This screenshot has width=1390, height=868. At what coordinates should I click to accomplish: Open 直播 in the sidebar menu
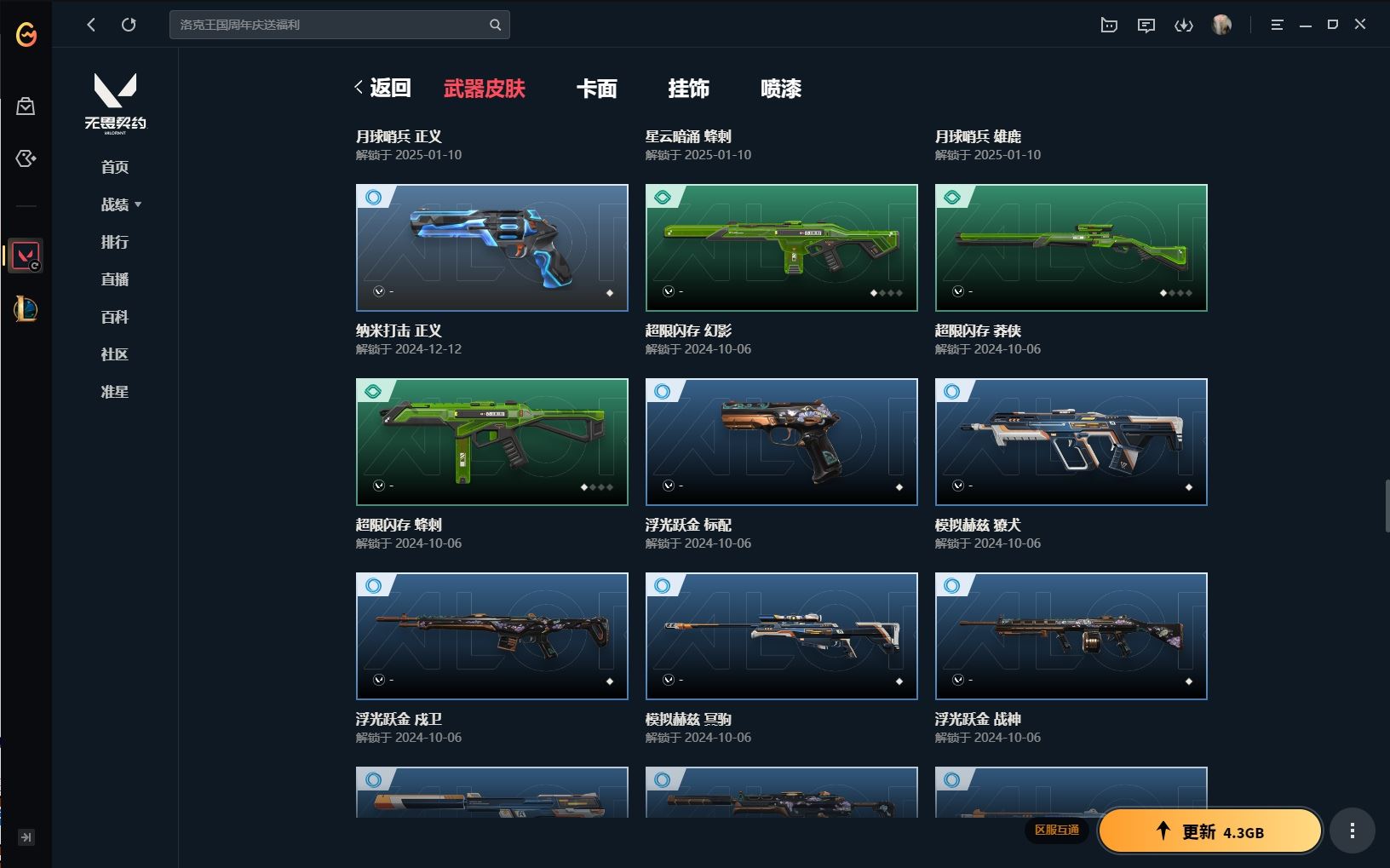(x=115, y=279)
